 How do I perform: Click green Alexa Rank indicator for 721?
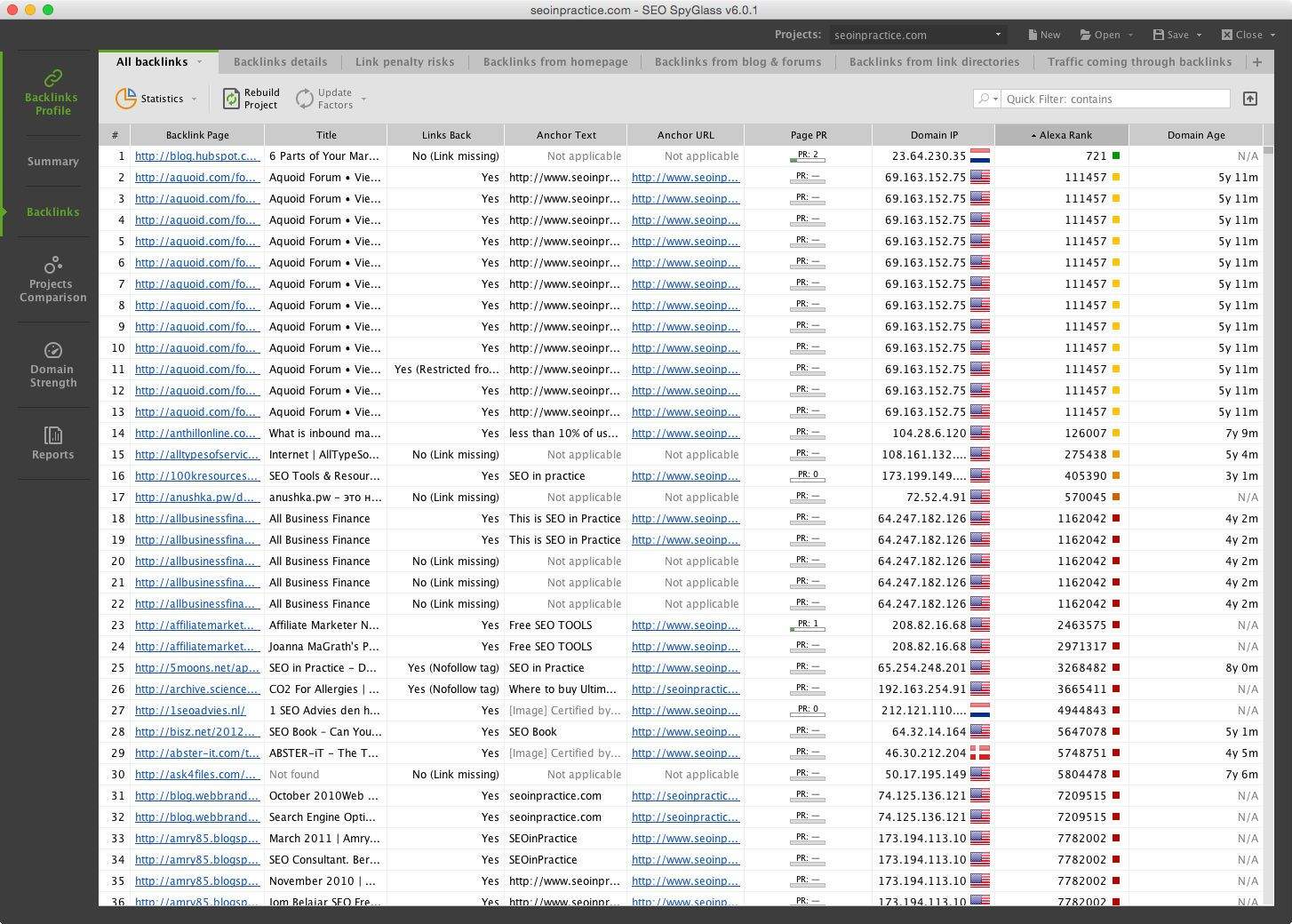pyautogui.click(x=1116, y=156)
